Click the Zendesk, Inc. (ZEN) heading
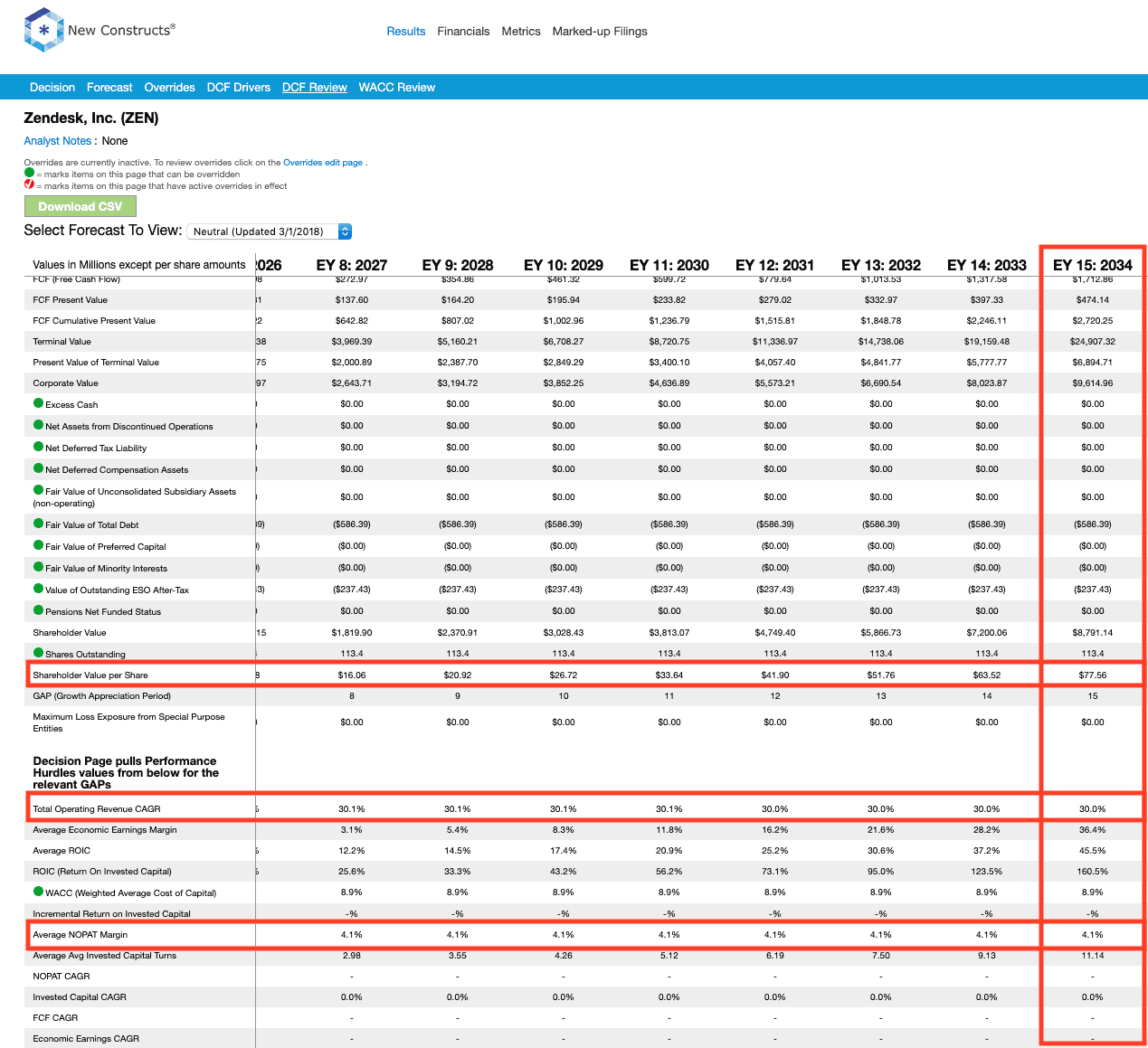The image size is (1148, 1048). tap(91, 118)
